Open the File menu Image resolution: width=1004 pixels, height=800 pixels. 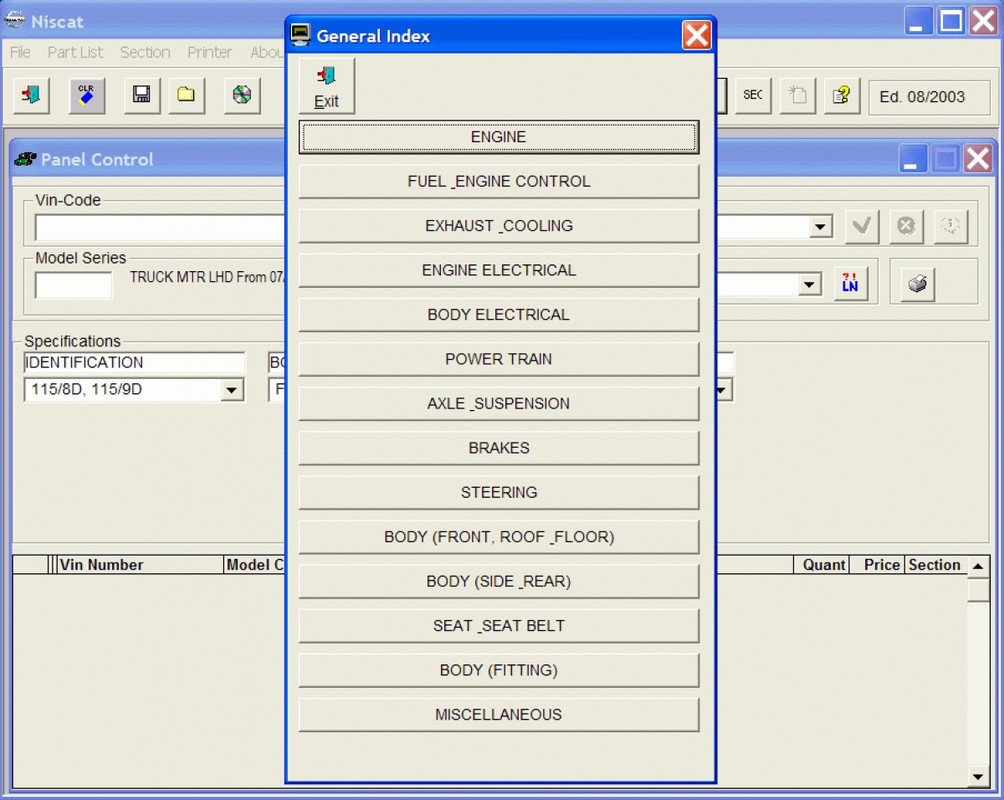[x=20, y=53]
